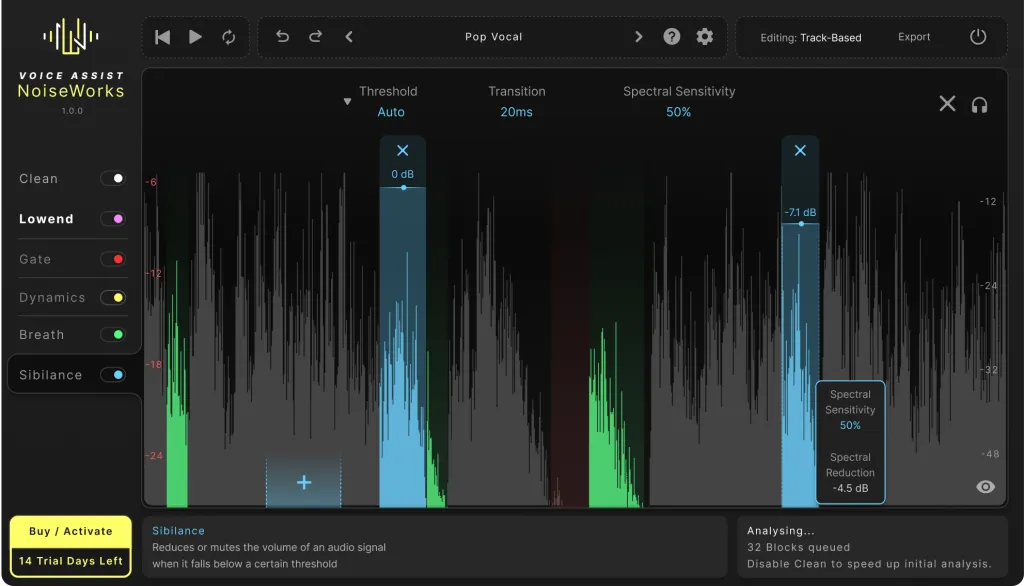This screenshot has width=1024, height=586.
Task: Add a new region with the plus marker
Action: [x=303, y=482]
